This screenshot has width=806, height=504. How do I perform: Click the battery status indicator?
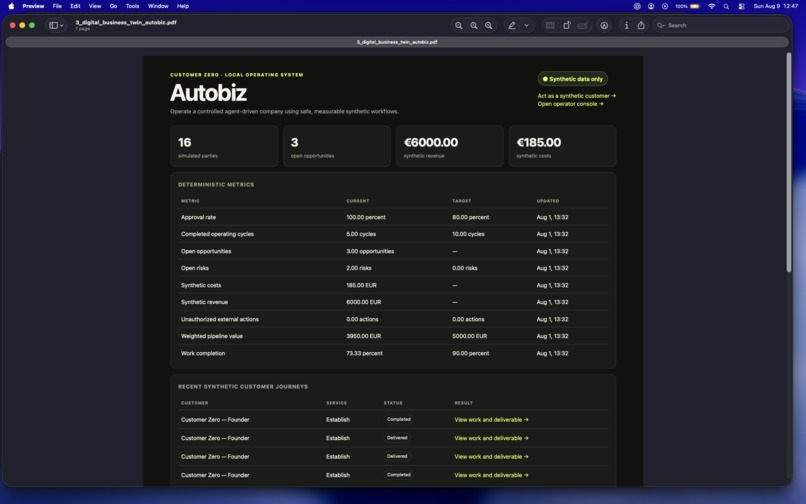click(688, 6)
